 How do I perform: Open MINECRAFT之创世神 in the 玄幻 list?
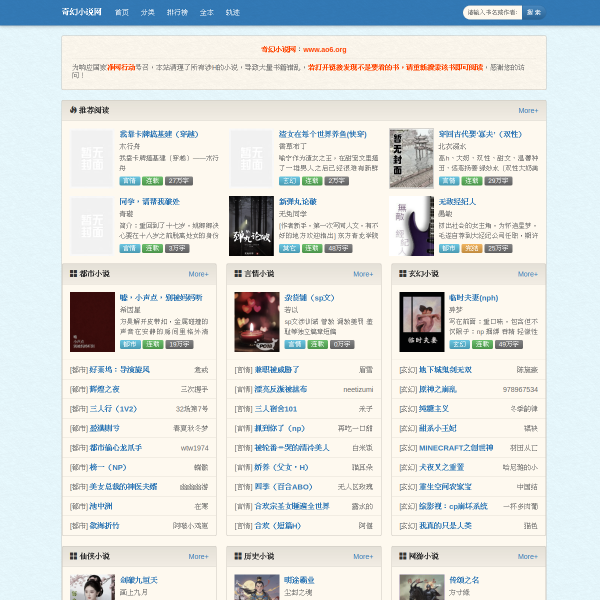coord(456,448)
